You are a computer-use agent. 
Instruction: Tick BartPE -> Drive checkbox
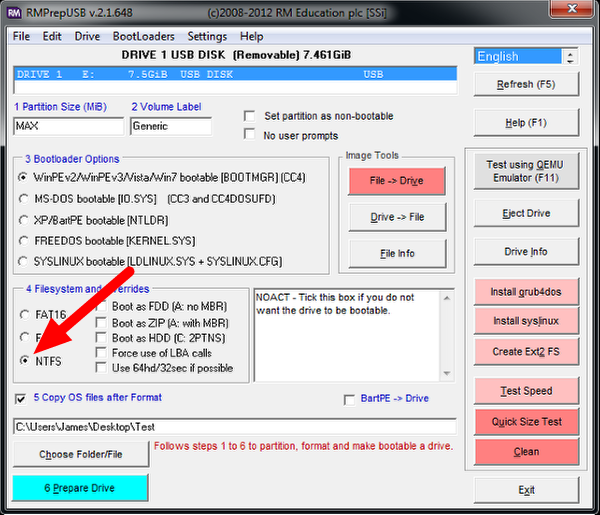pos(349,400)
